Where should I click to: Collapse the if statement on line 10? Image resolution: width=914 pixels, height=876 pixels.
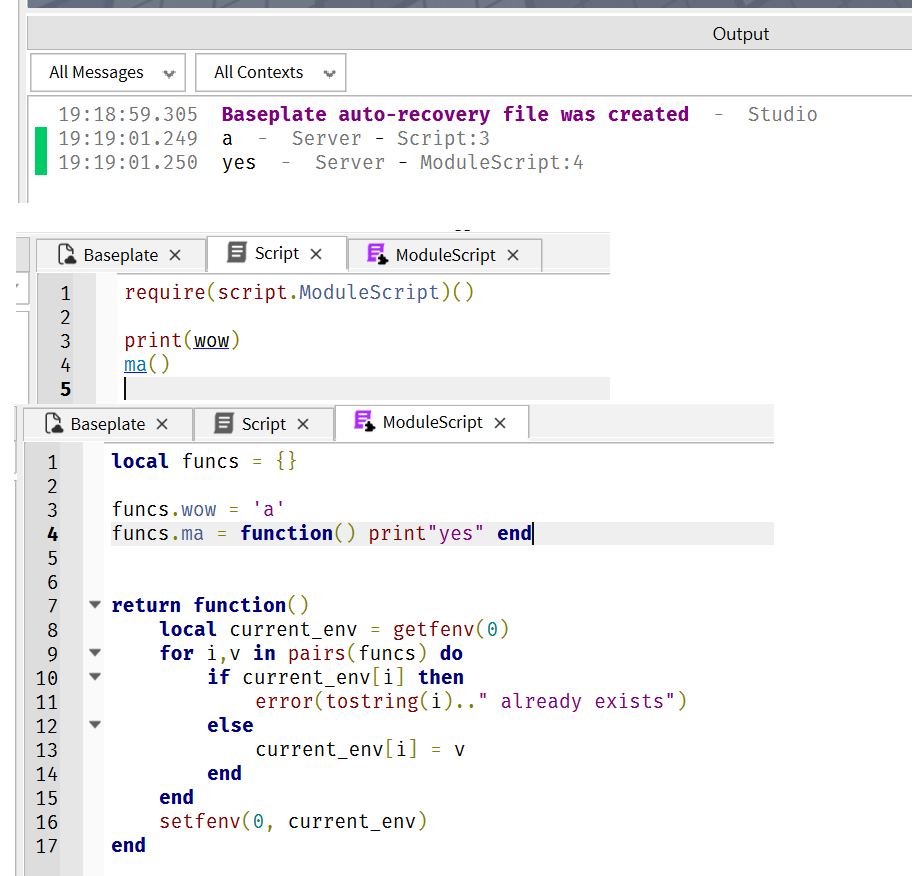(x=93, y=676)
